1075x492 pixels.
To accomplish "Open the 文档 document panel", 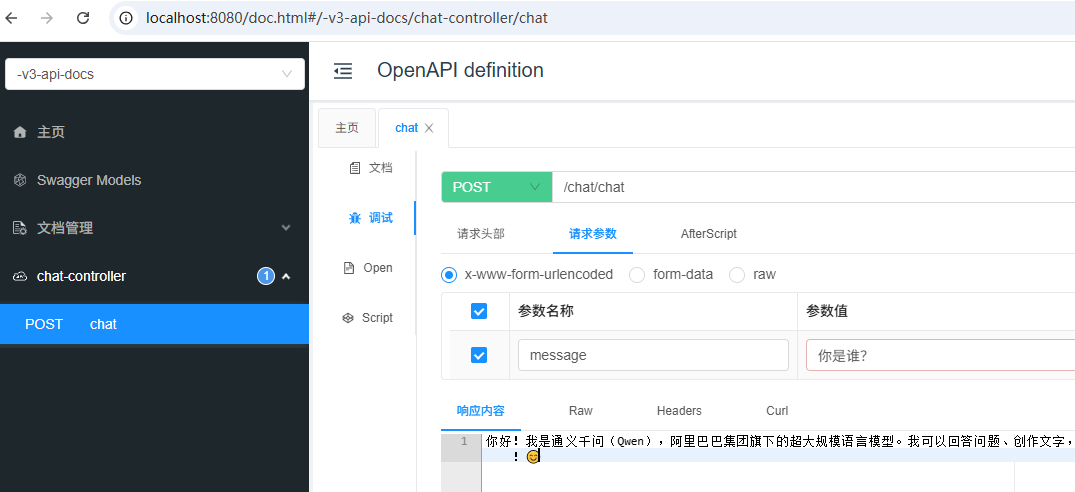I will point(371,168).
